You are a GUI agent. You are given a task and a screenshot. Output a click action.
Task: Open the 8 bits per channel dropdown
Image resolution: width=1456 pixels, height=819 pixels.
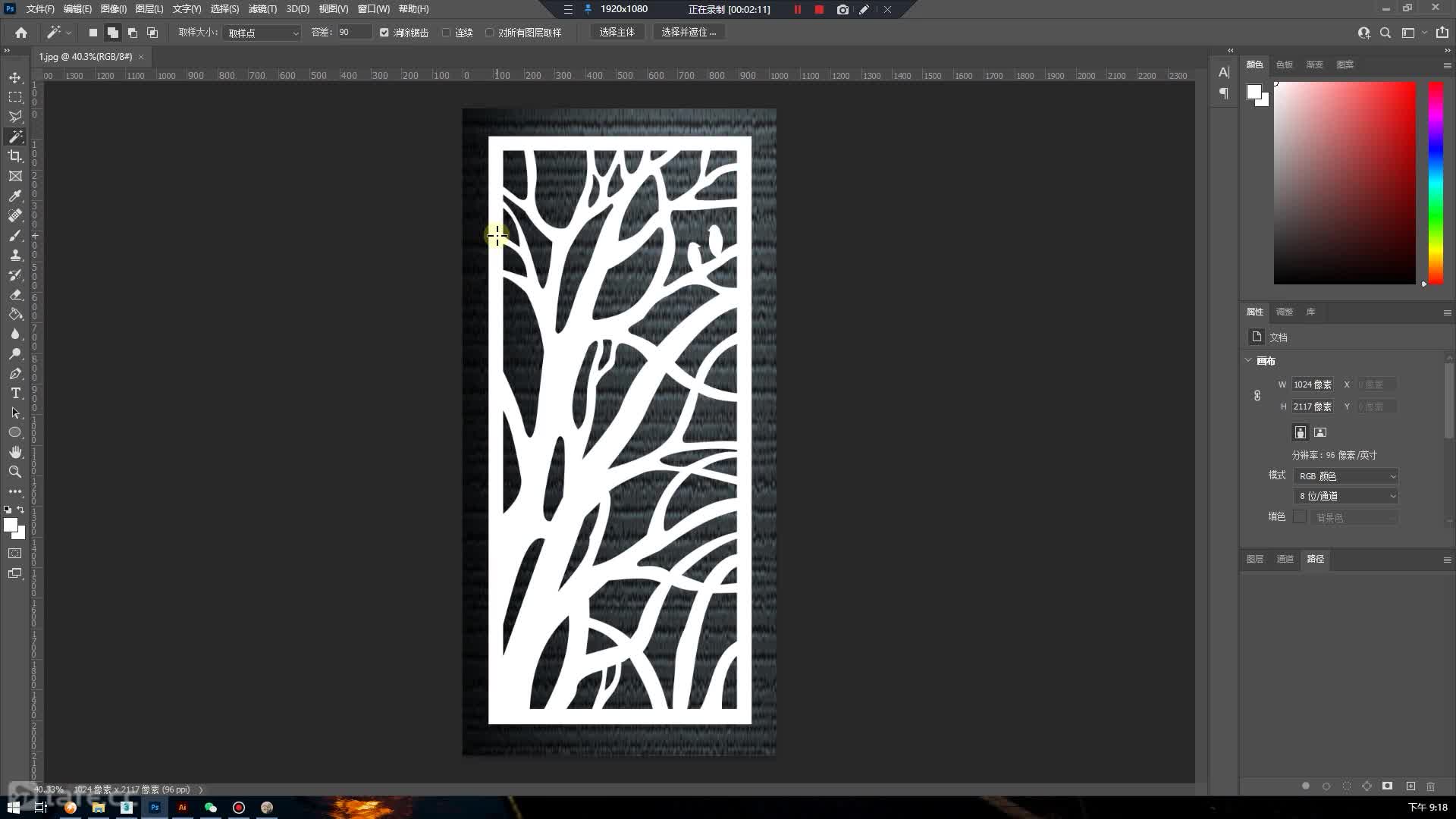[1346, 496]
